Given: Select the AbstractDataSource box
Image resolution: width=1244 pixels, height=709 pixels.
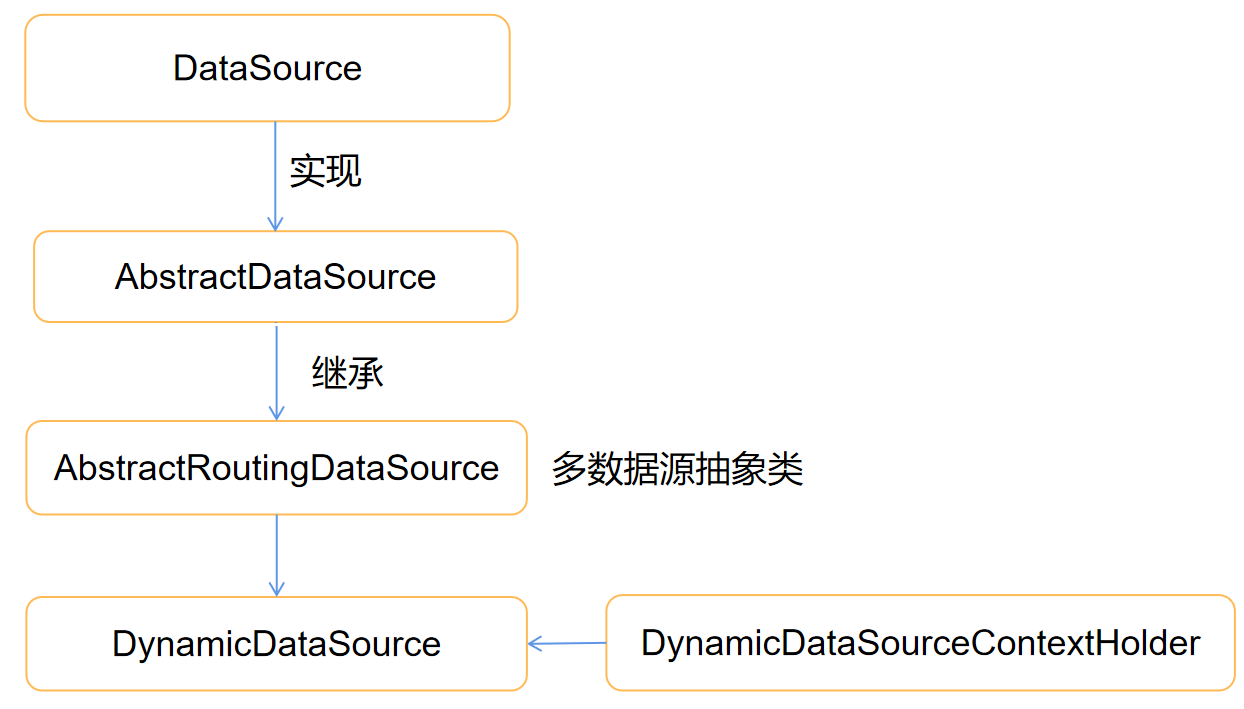Looking at the screenshot, I should [x=275, y=277].
